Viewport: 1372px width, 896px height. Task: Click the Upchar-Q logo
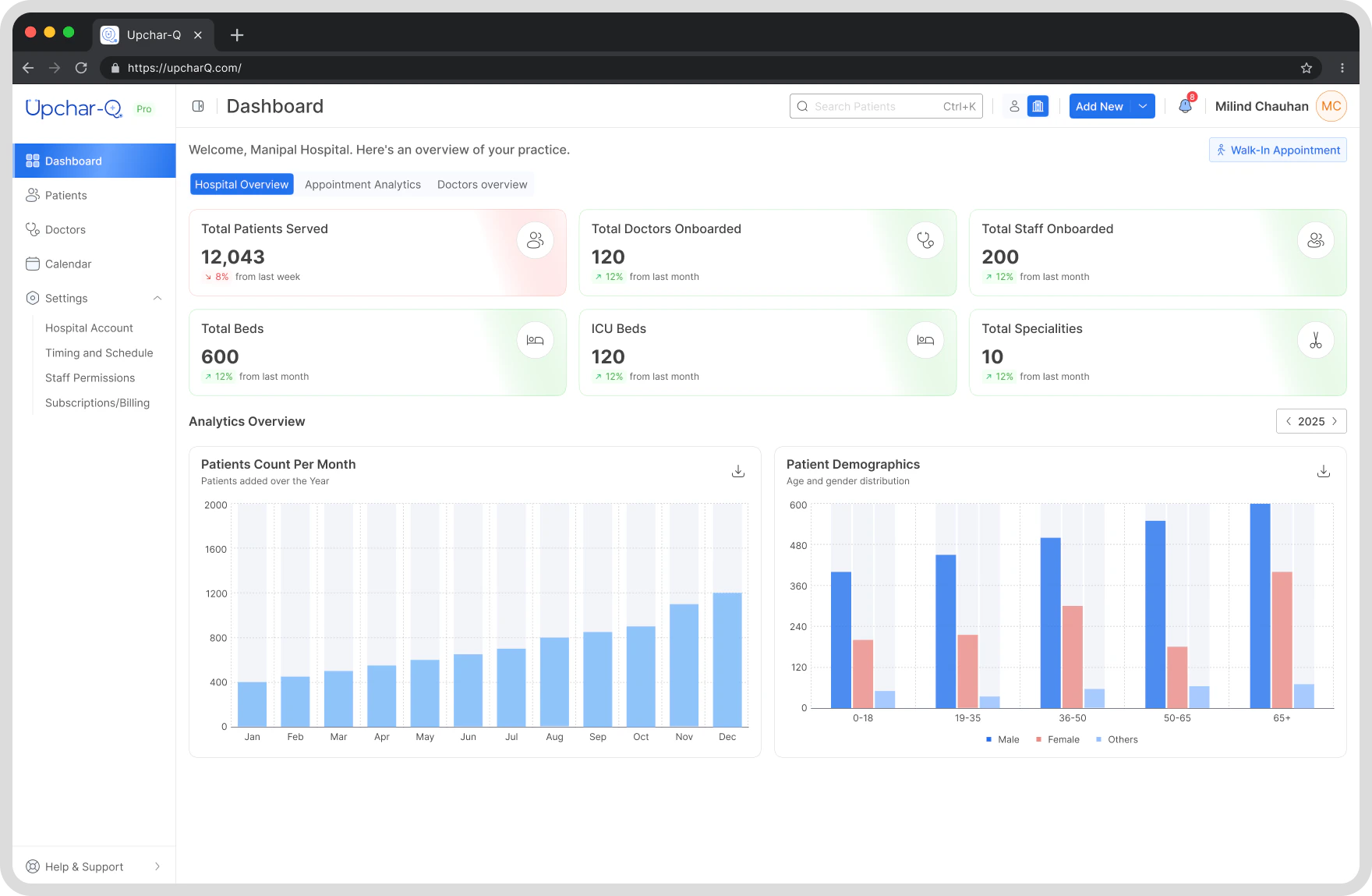coord(74,108)
